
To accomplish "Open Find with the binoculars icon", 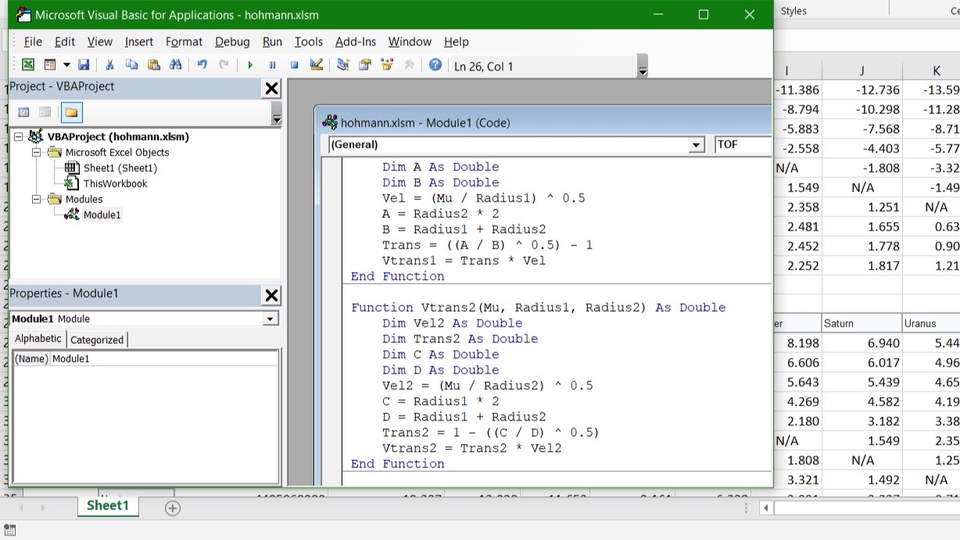I will 176,64.
